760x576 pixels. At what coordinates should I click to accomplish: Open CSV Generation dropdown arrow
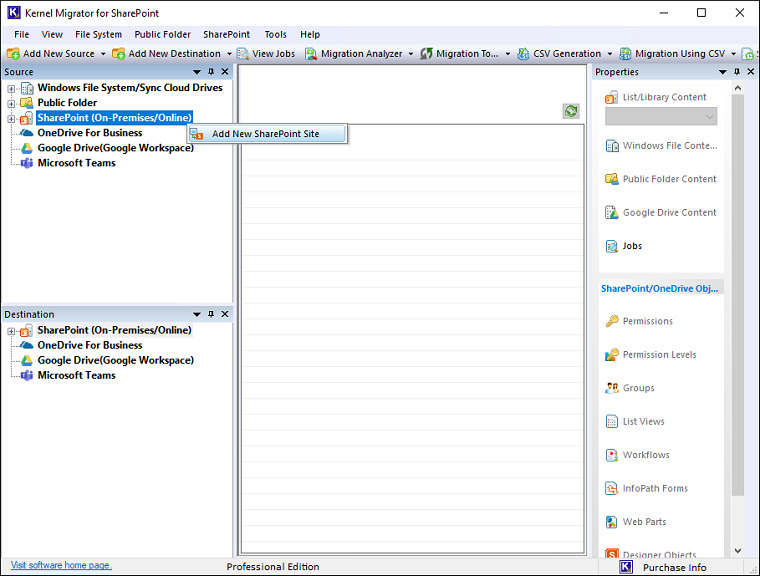[609, 54]
